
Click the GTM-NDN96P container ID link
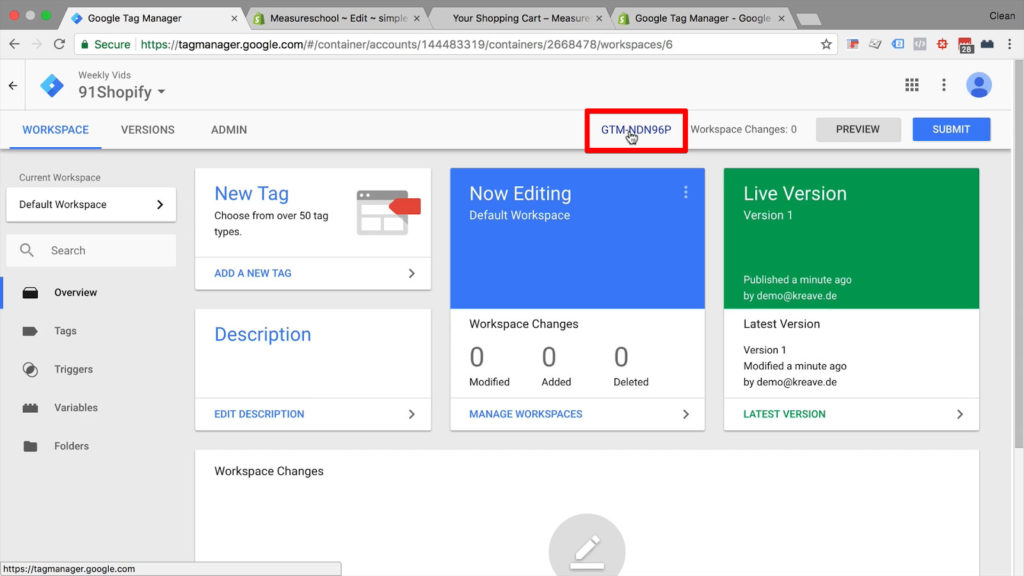pyautogui.click(x=635, y=130)
